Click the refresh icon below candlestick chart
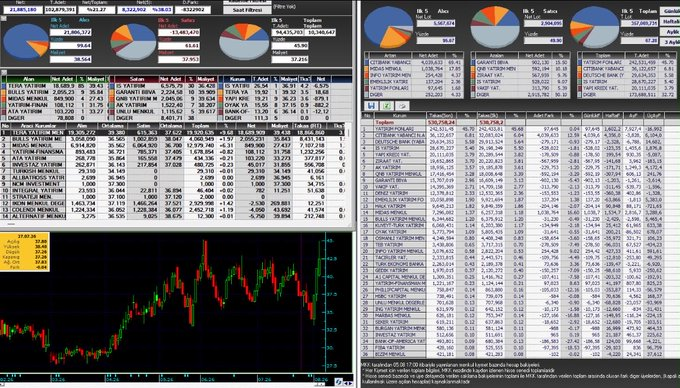The width and height of the screenshot is (680, 388). coord(338,382)
